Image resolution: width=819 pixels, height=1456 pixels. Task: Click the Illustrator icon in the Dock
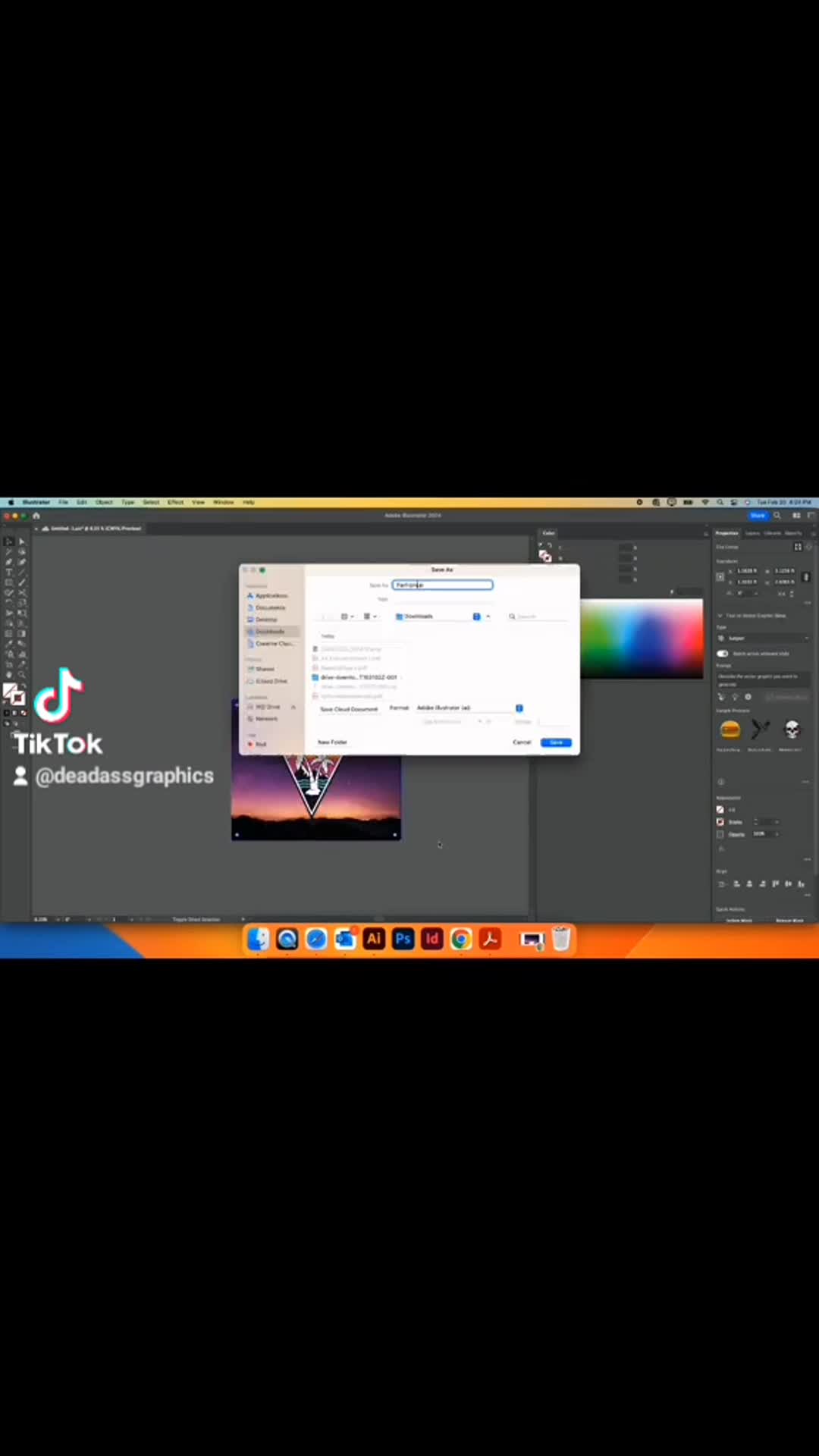tap(374, 939)
